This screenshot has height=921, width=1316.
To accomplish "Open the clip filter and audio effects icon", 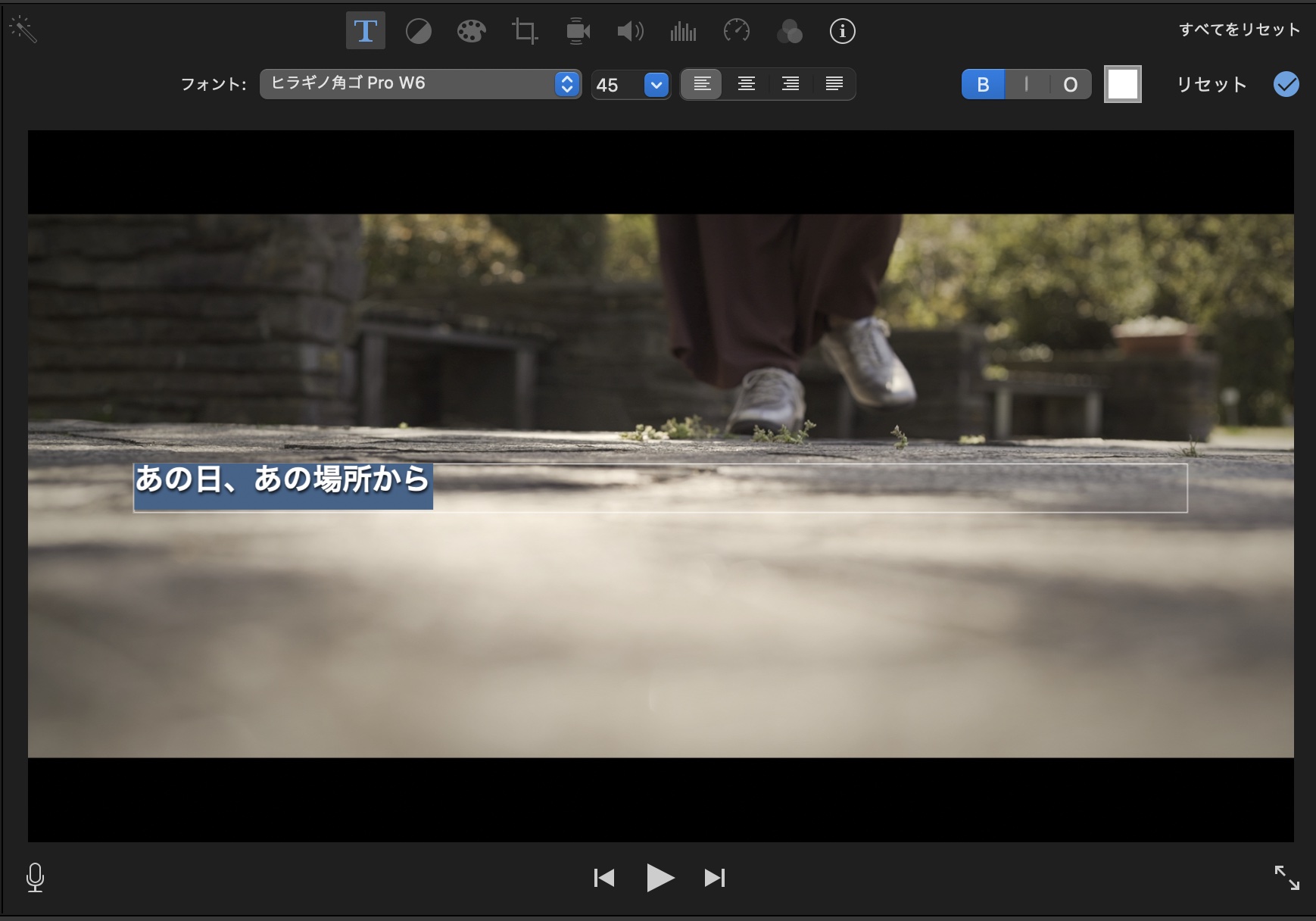I will tap(789, 31).
